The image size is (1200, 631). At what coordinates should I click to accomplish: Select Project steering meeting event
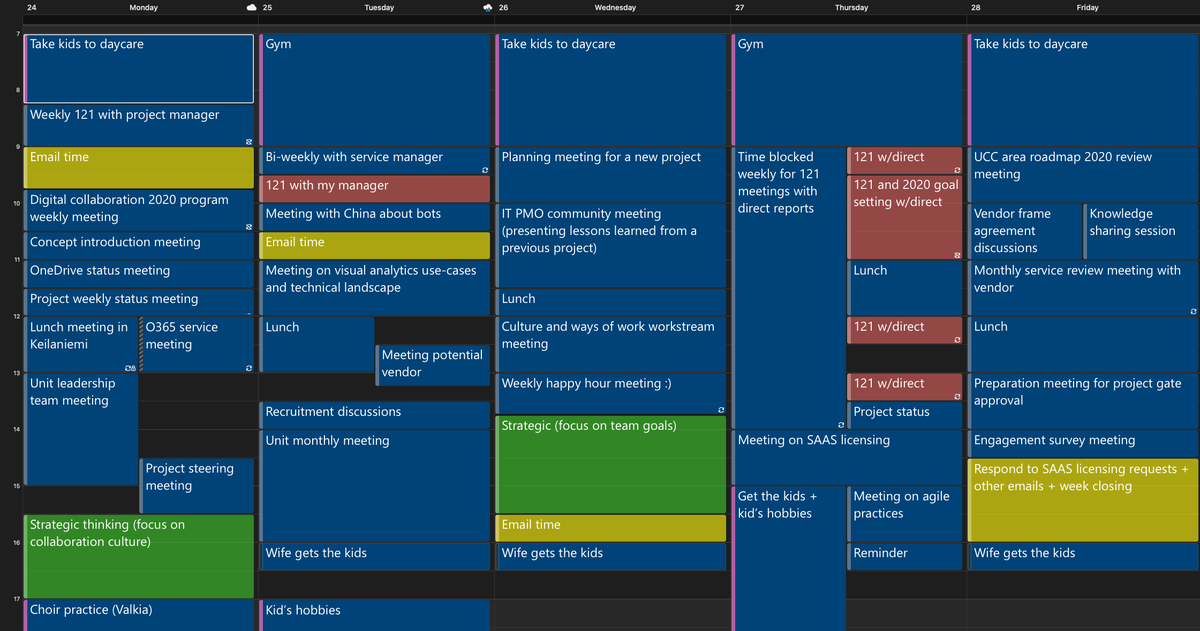click(x=197, y=485)
